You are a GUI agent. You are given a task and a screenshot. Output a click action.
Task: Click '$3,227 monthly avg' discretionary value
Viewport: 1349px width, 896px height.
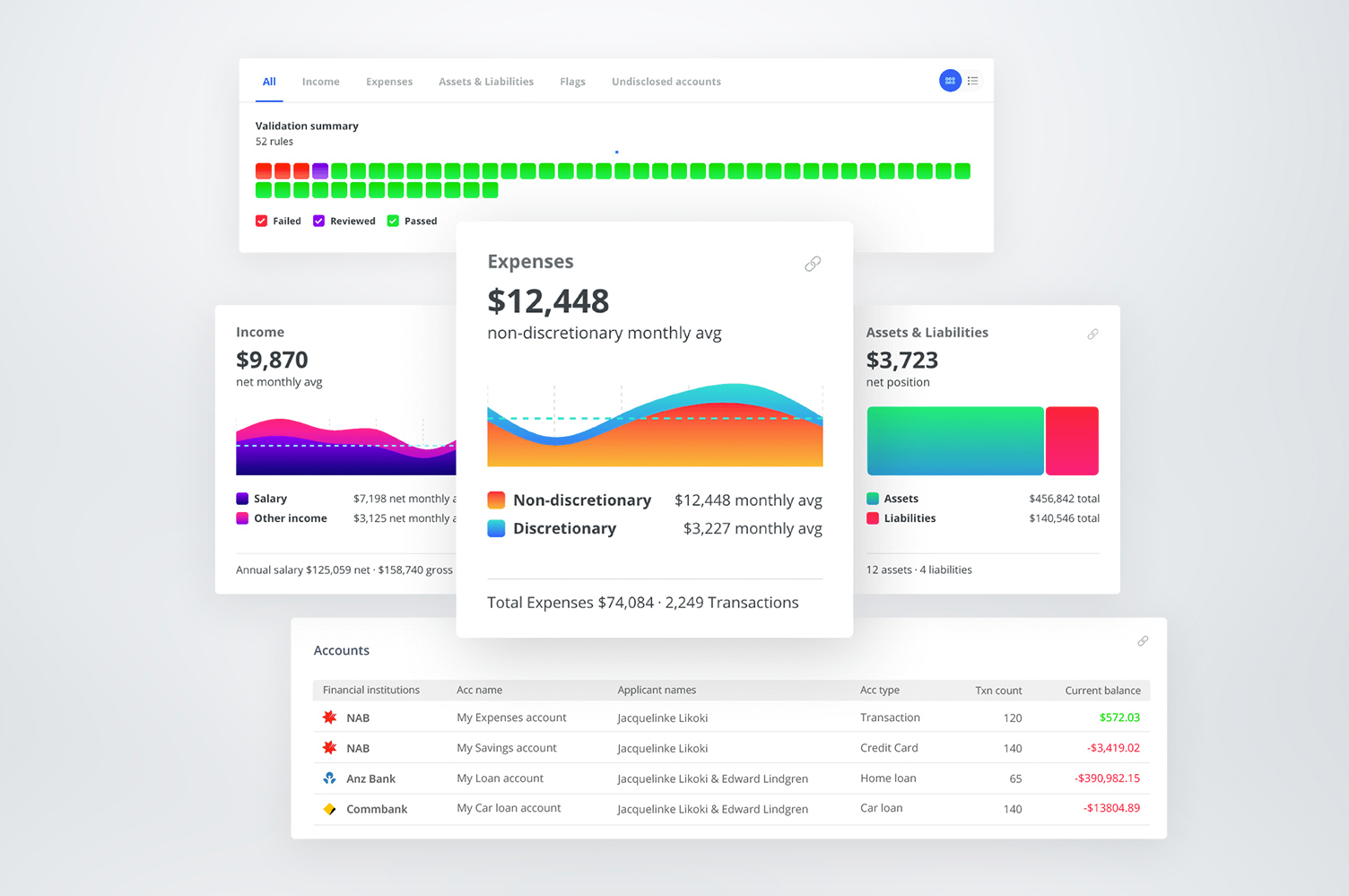click(753, 528)
